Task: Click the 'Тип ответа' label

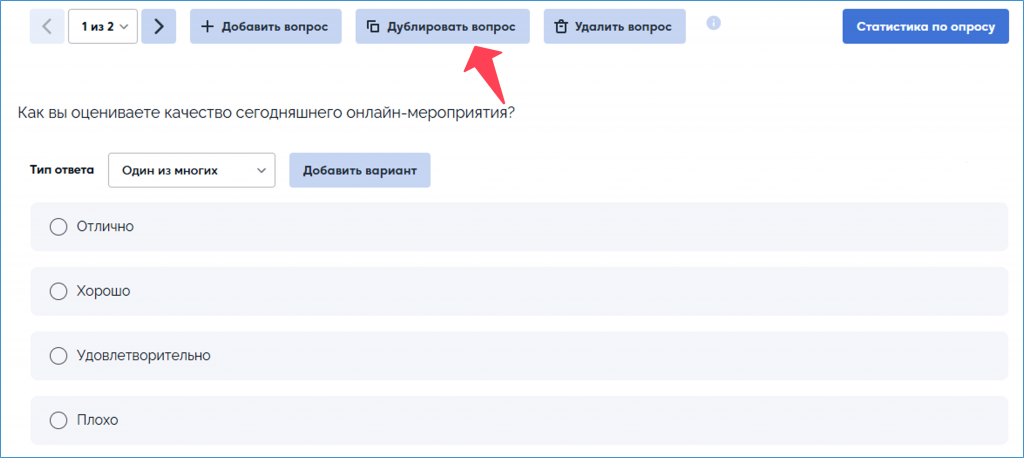Action: [62, 170]
